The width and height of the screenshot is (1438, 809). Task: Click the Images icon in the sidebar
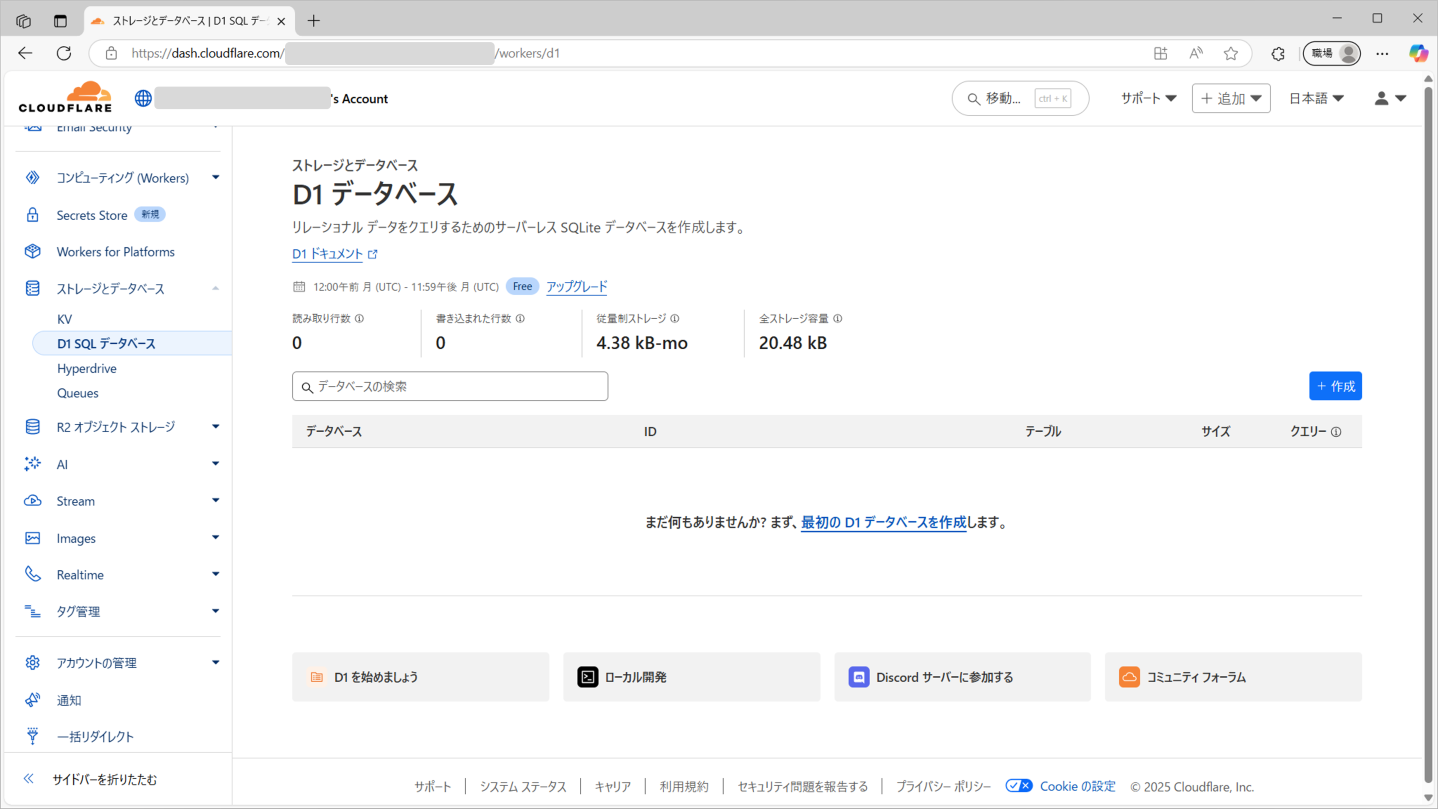pyautogui.click(x=33, y=538)
